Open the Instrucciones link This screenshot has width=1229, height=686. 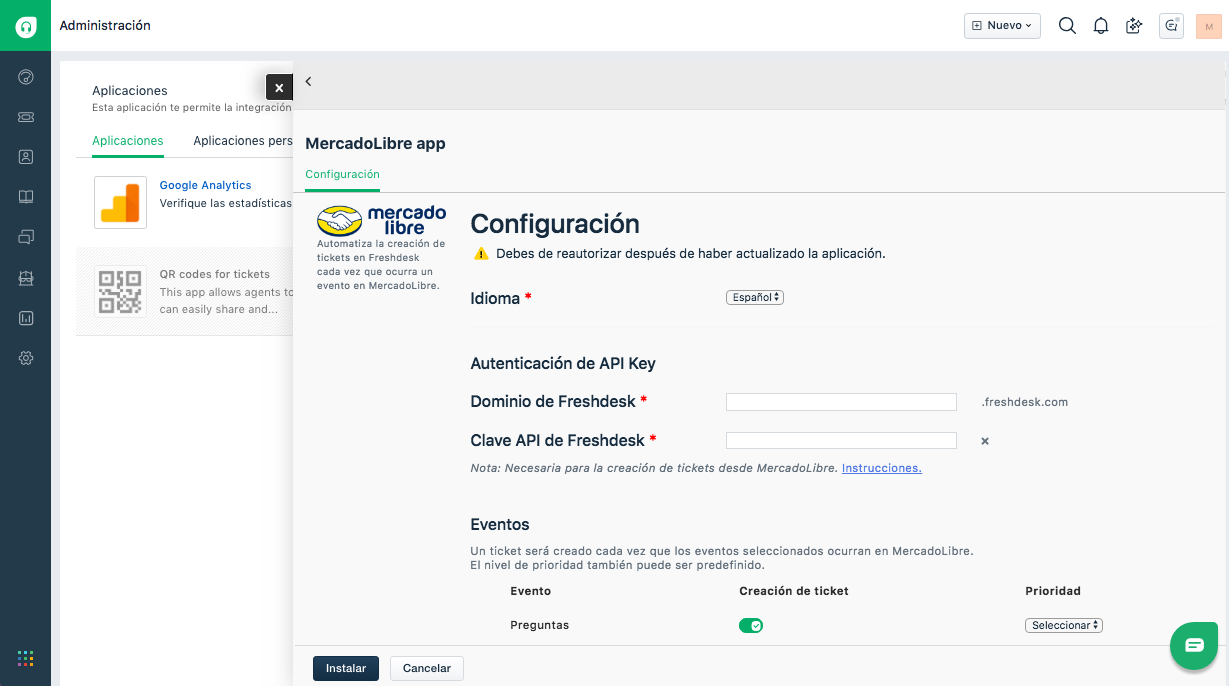coord(882,468)
